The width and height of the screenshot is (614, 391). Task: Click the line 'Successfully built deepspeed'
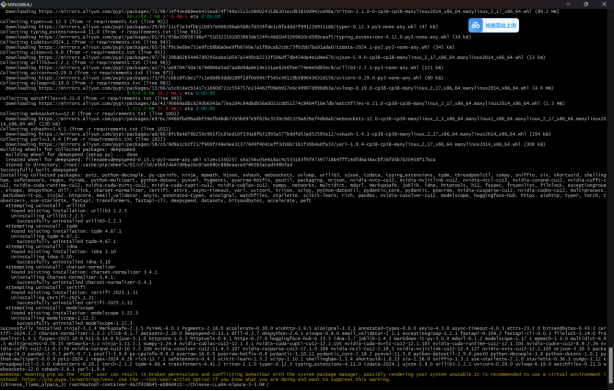(x=39, y=170)
